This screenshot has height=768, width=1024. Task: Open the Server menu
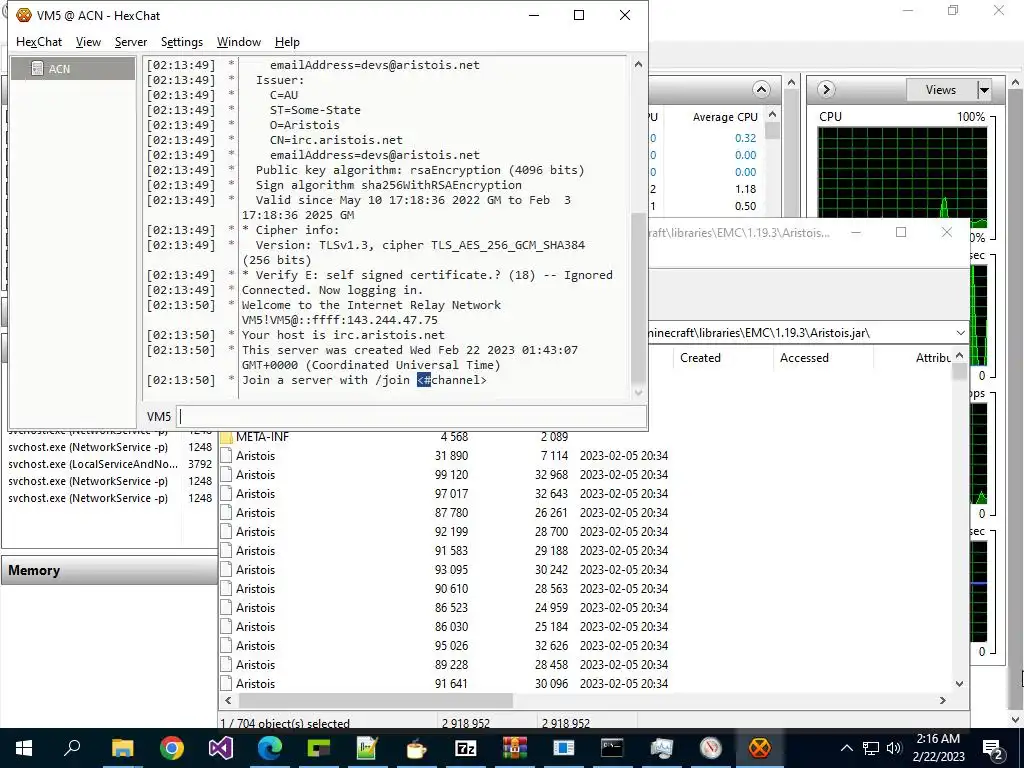click(131, 42)
